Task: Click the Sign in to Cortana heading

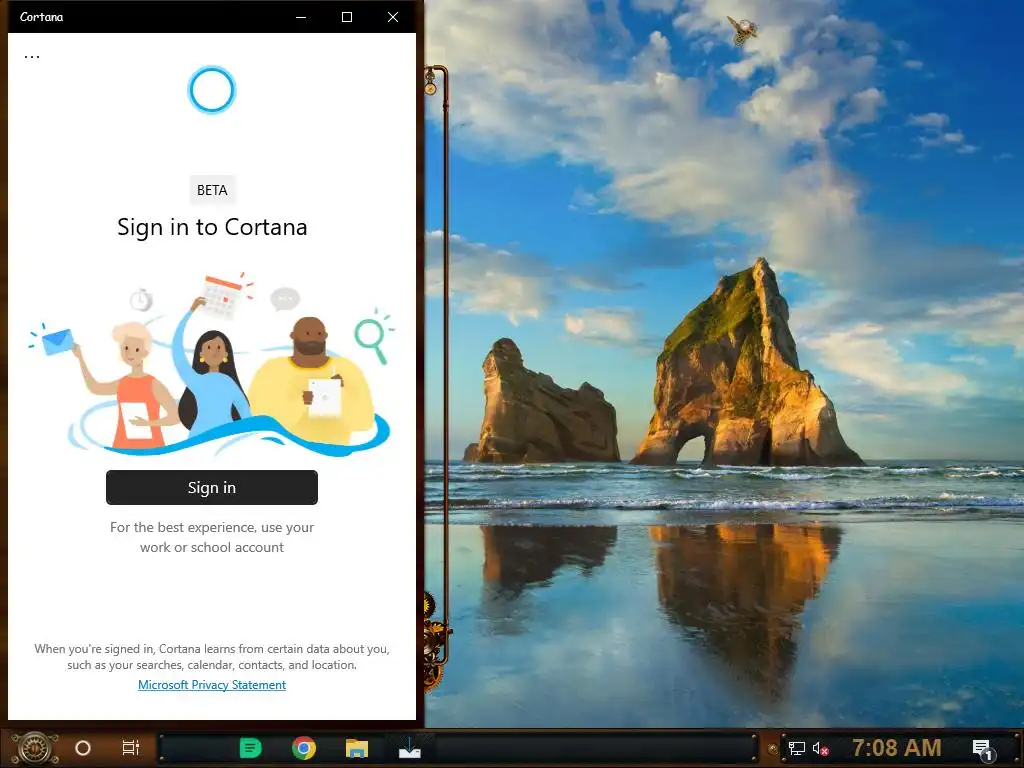Action: coord(212,227)
